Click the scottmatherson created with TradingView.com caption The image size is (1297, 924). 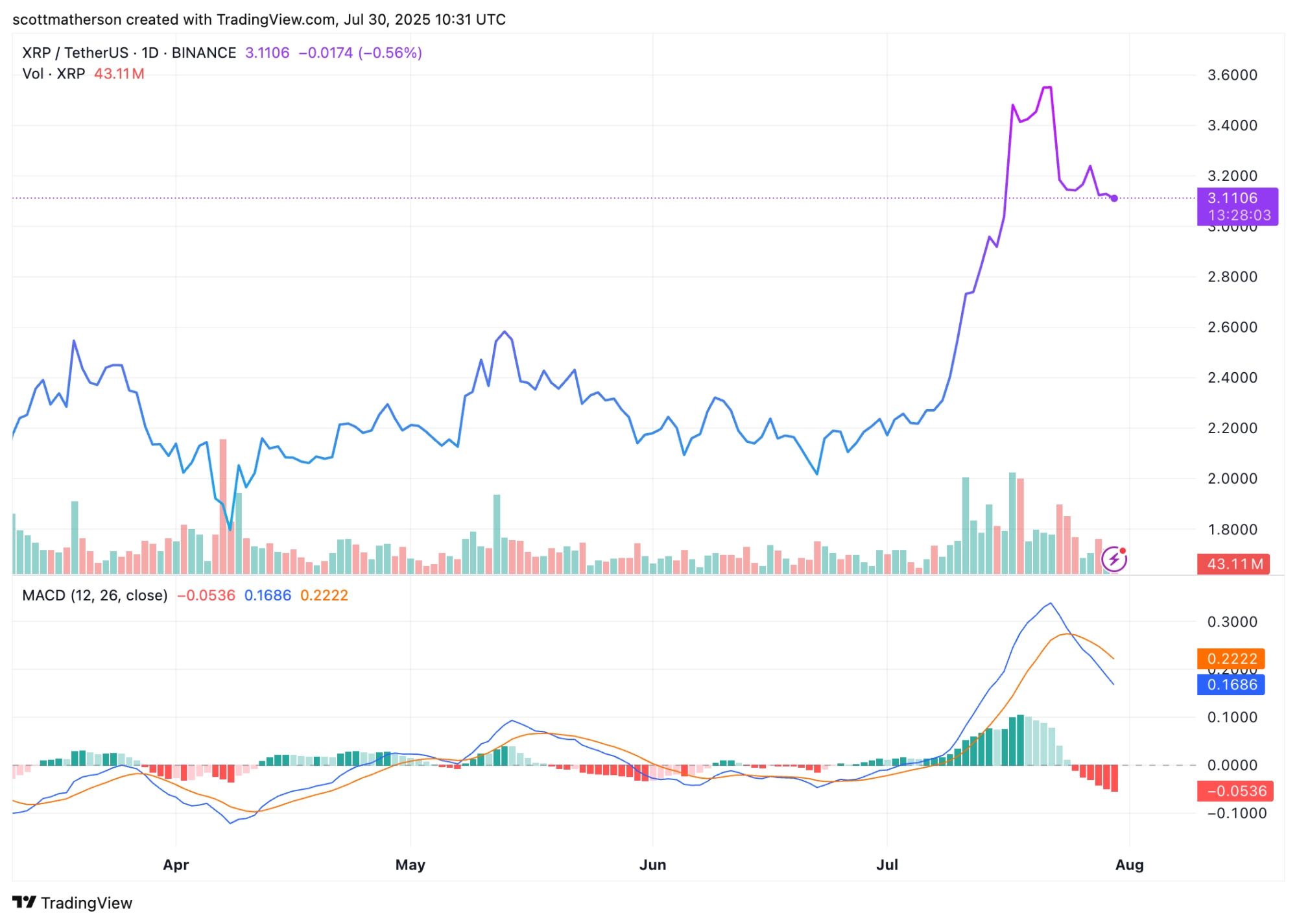click(x=259, y=19)
